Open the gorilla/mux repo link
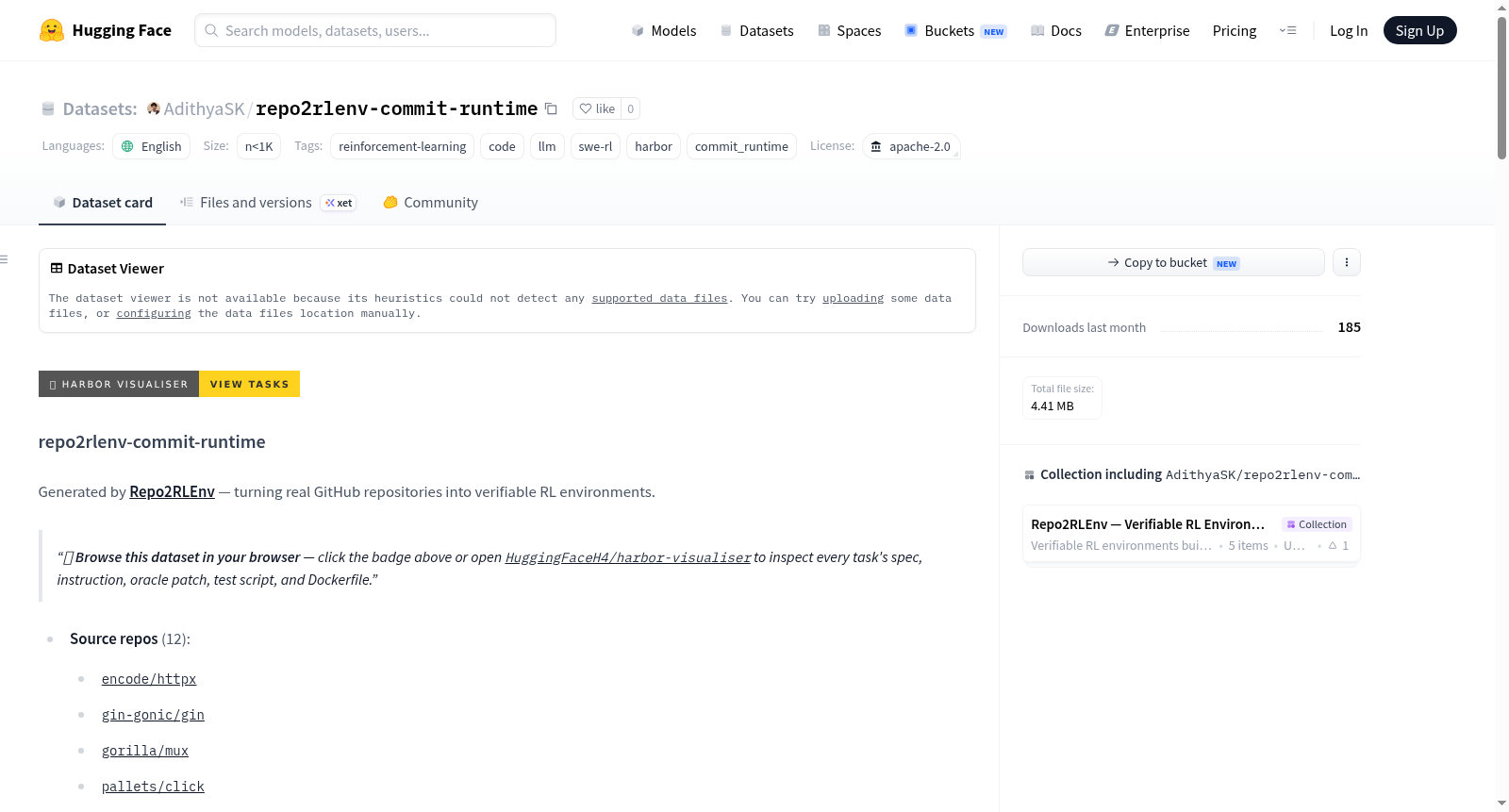This screenshot has height=812, width=1509. (145, 751)
